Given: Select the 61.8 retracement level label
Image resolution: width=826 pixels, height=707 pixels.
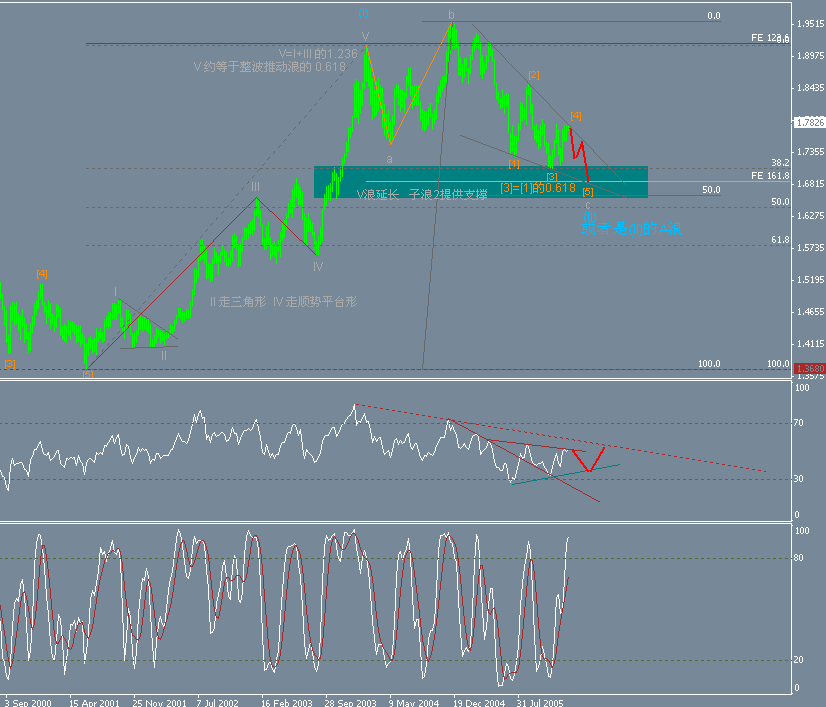Looking at the screenshot, I should tap(781, 238).
